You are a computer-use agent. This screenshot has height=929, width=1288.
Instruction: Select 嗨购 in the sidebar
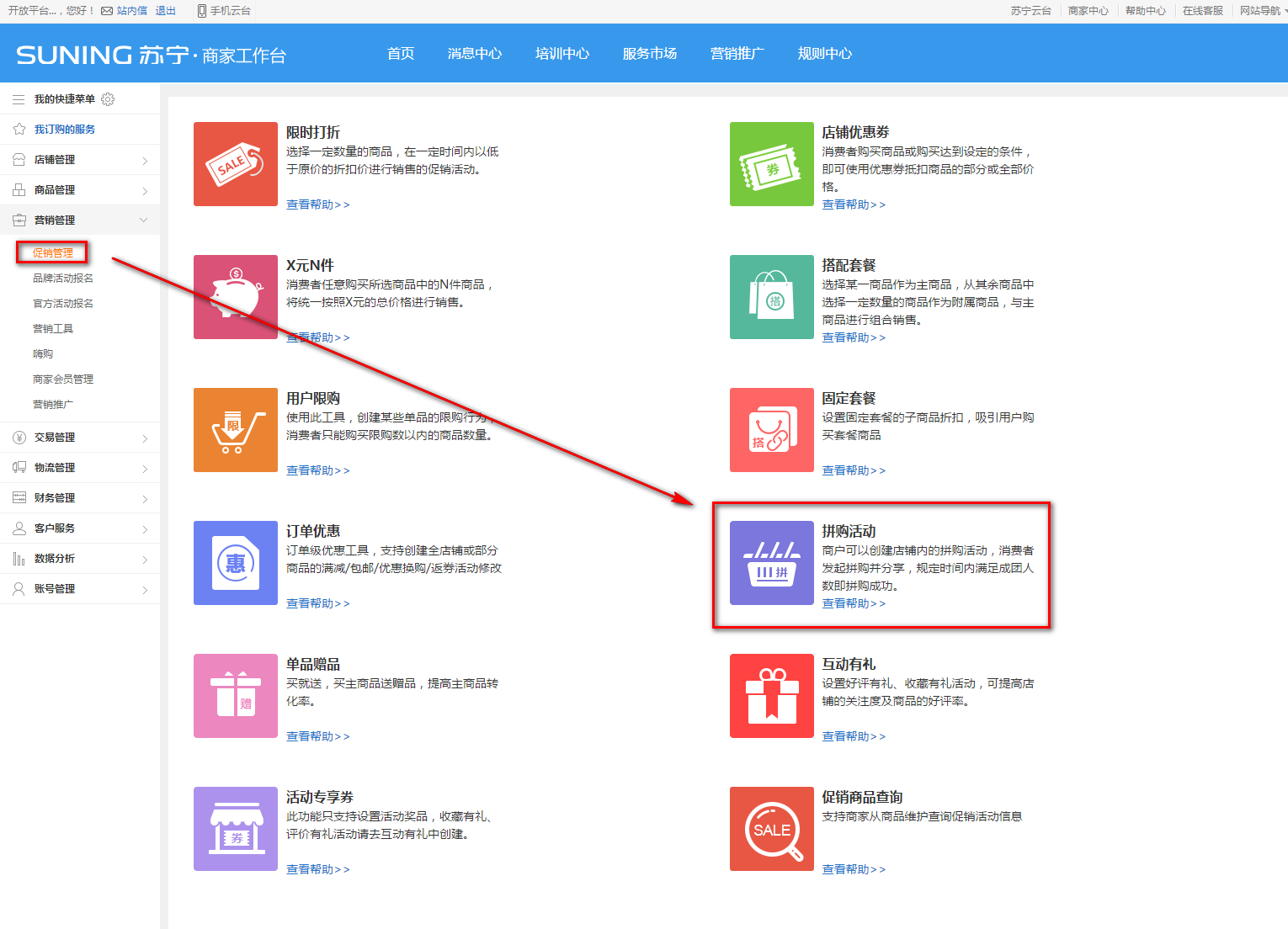tap(43, 354)
